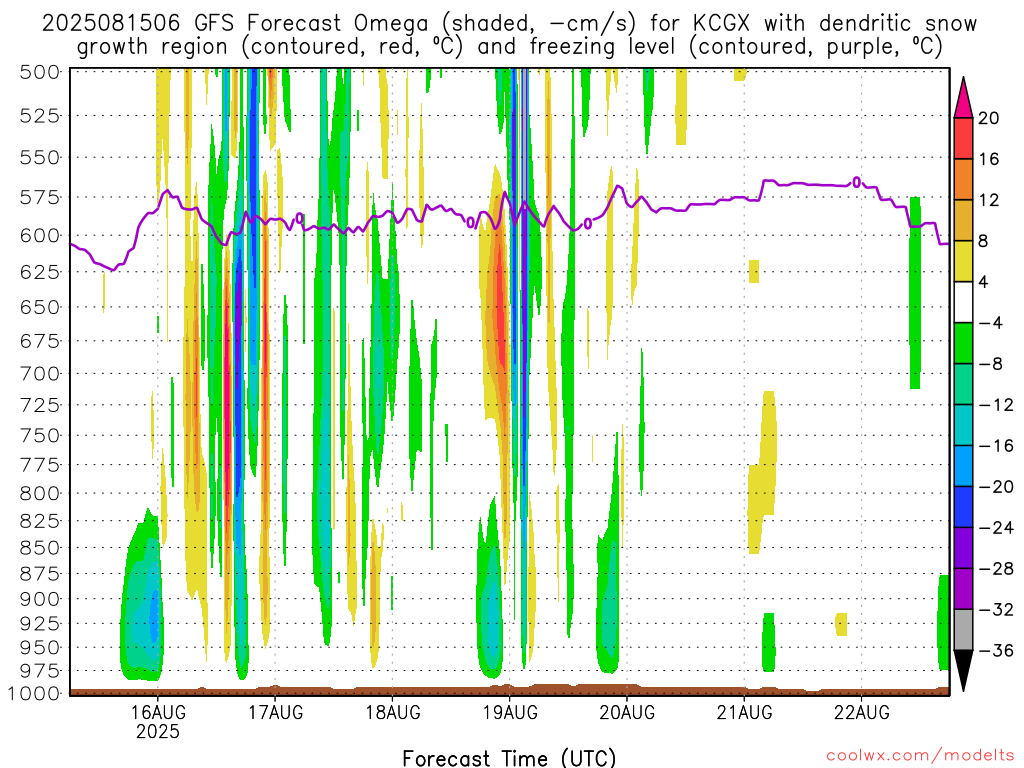Click the gray -32 to -36 colorbar swatch
Screen dimensions: 1024x768
963,630
